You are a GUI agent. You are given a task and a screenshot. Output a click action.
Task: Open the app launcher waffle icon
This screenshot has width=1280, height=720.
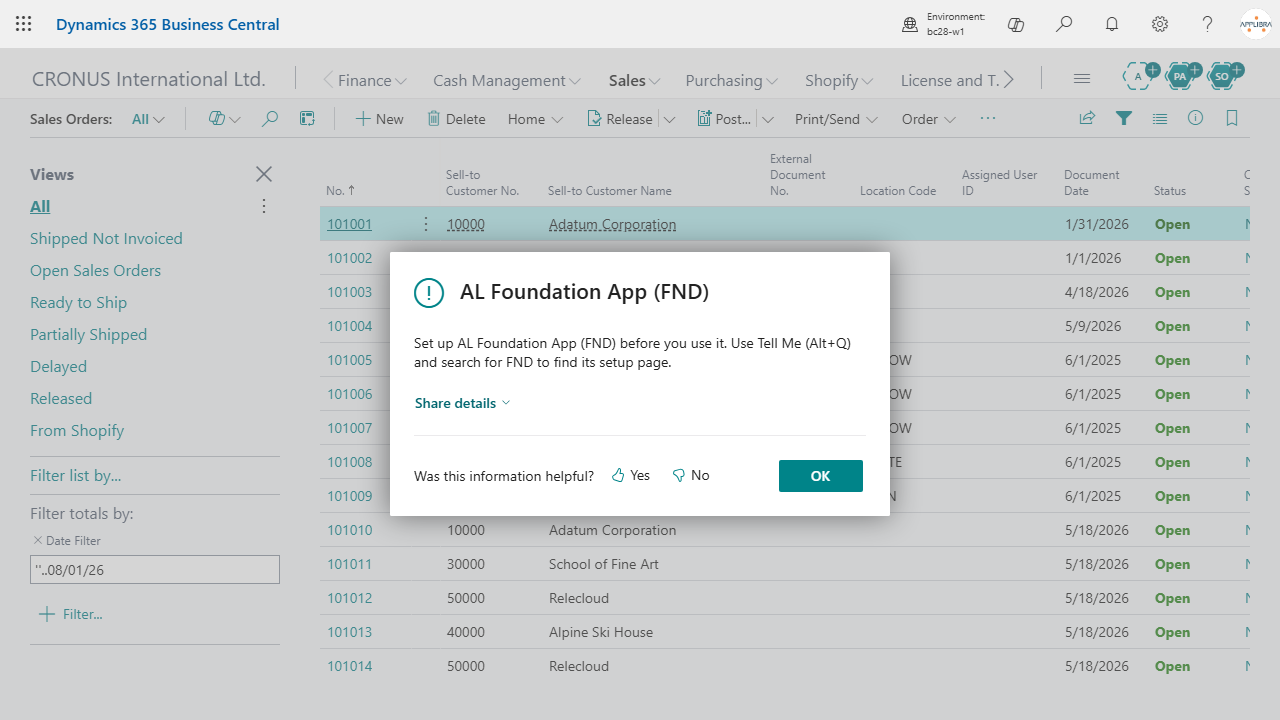coord(24,24)
